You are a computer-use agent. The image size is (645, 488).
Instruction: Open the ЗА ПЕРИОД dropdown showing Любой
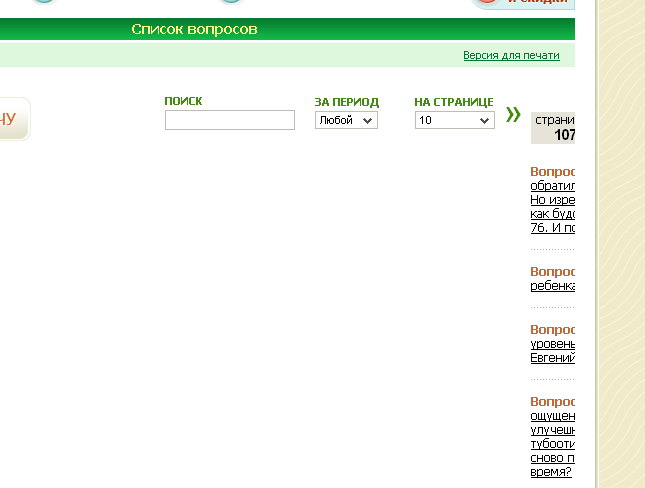(x=346, y=120)
